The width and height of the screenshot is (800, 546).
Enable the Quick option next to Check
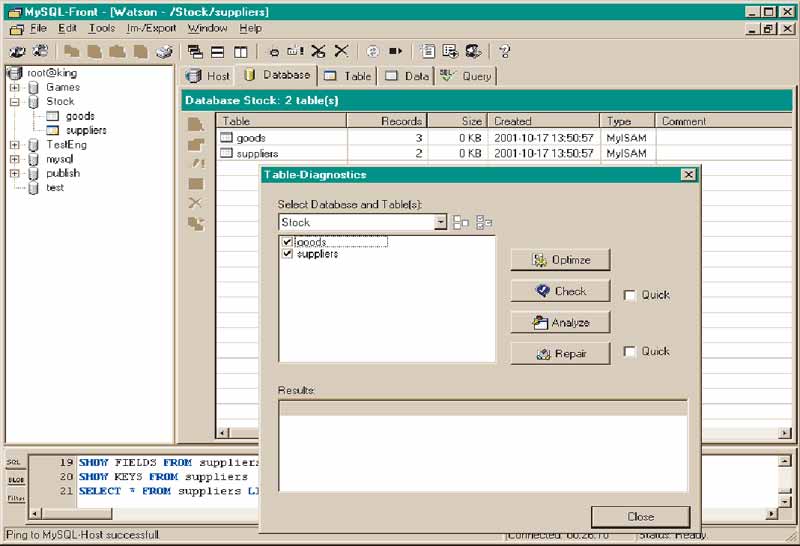click(x=630, y=295)
